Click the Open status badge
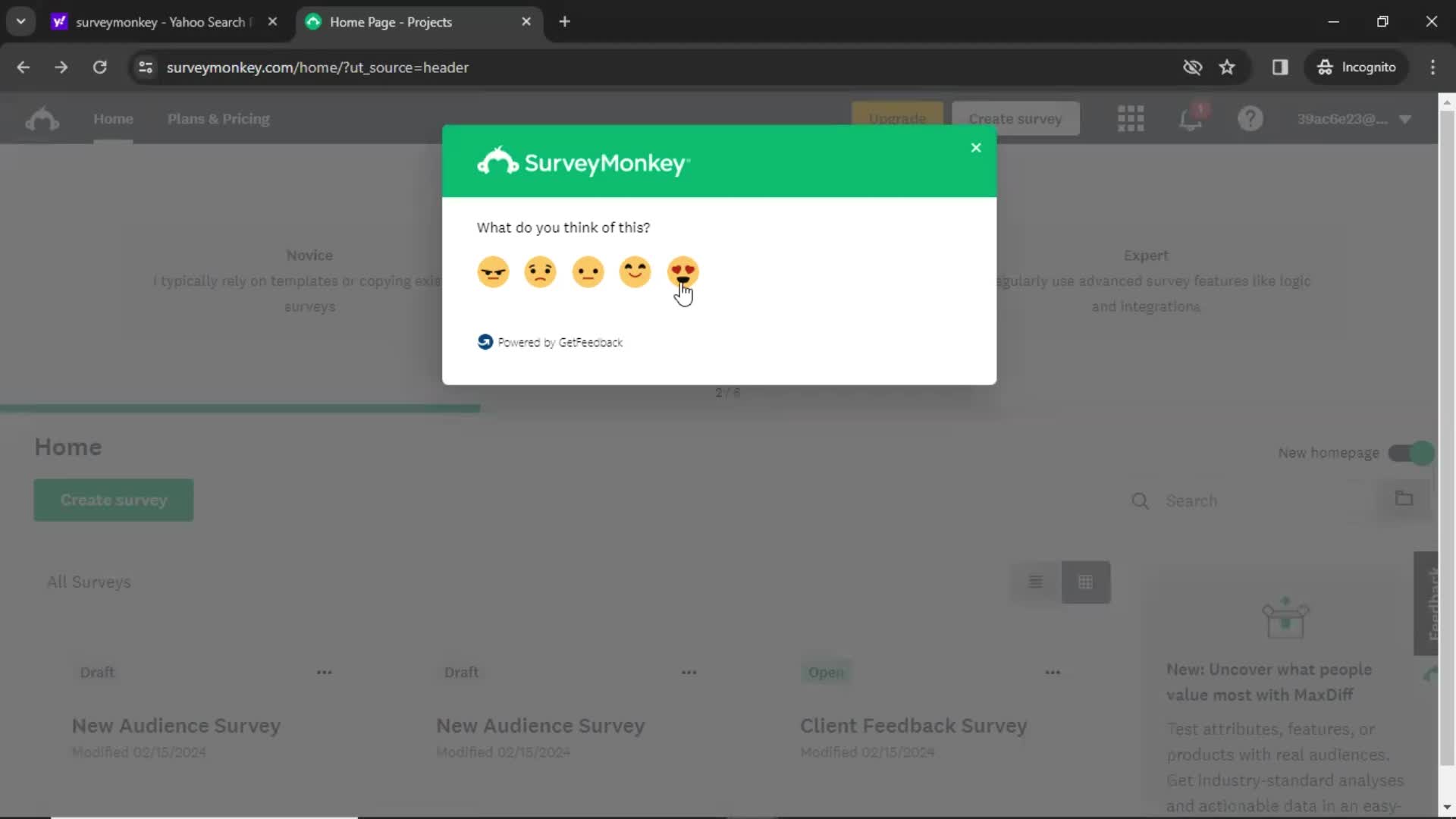The width and height of the screenshot is (1456, 819). [x=826, y=673]
